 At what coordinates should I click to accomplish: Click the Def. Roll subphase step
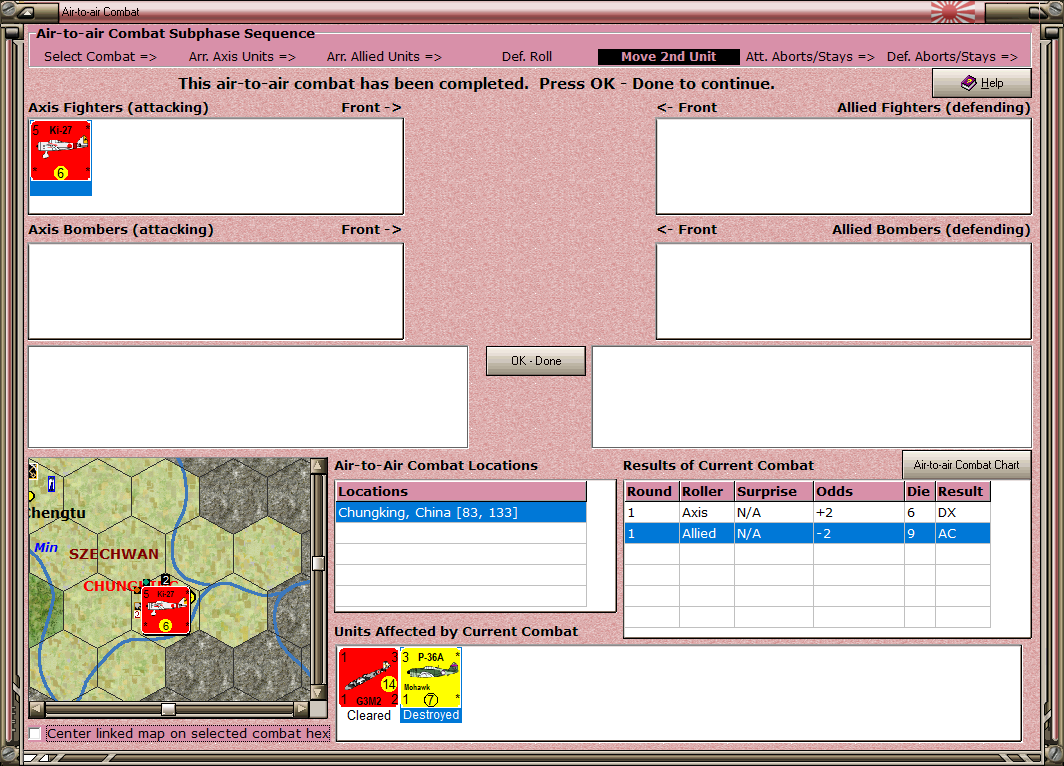click(x=527, y=56)
